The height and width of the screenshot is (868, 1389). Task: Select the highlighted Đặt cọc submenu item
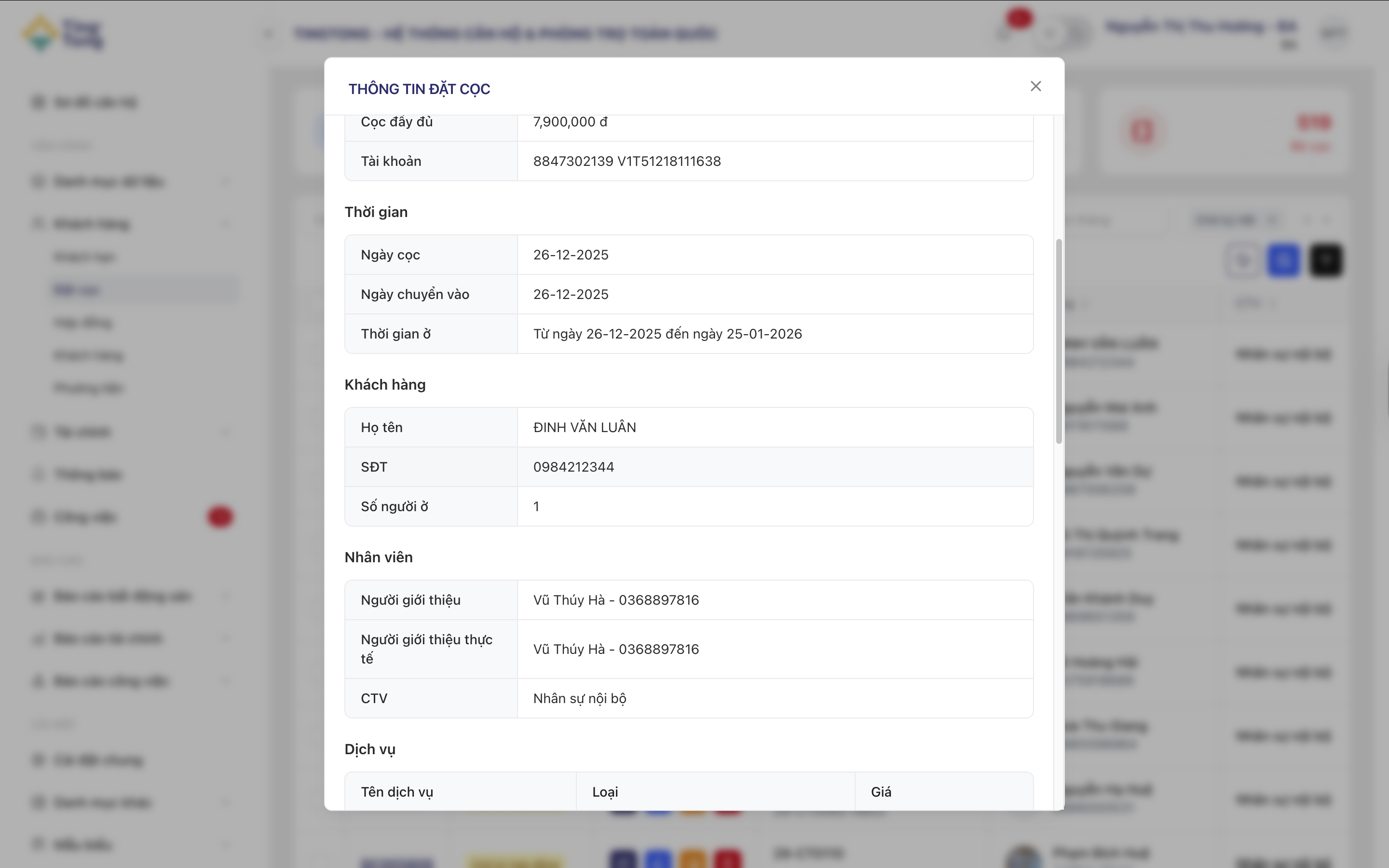pos(77,290)
